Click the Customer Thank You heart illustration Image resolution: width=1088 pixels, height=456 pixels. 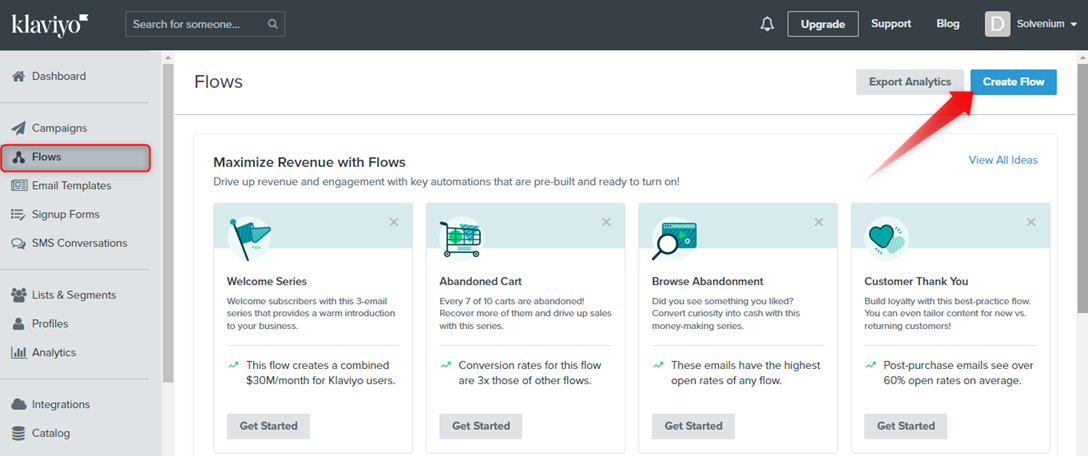coord(886,238)
